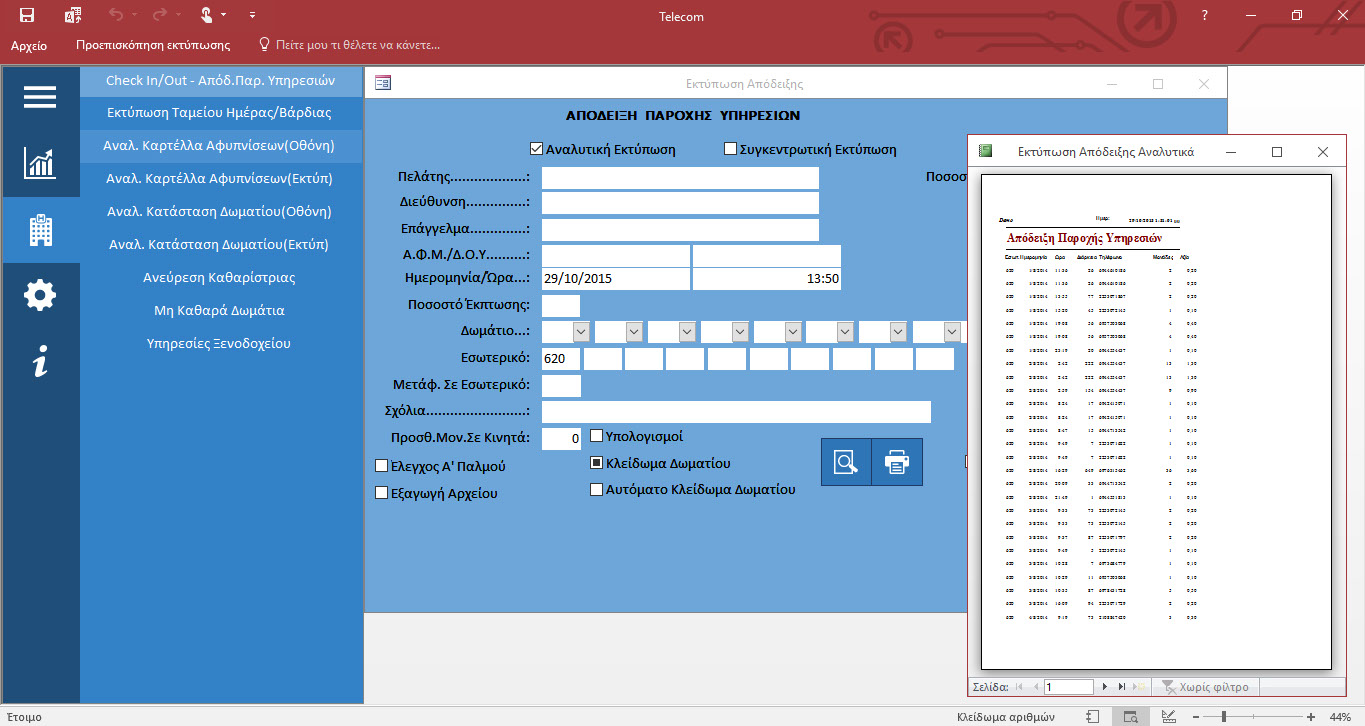Image resolution: width=1365 pixels, height=726 pixels.
Task: Open the customize quick access toolbar dropdown
Action: [252, 15]
